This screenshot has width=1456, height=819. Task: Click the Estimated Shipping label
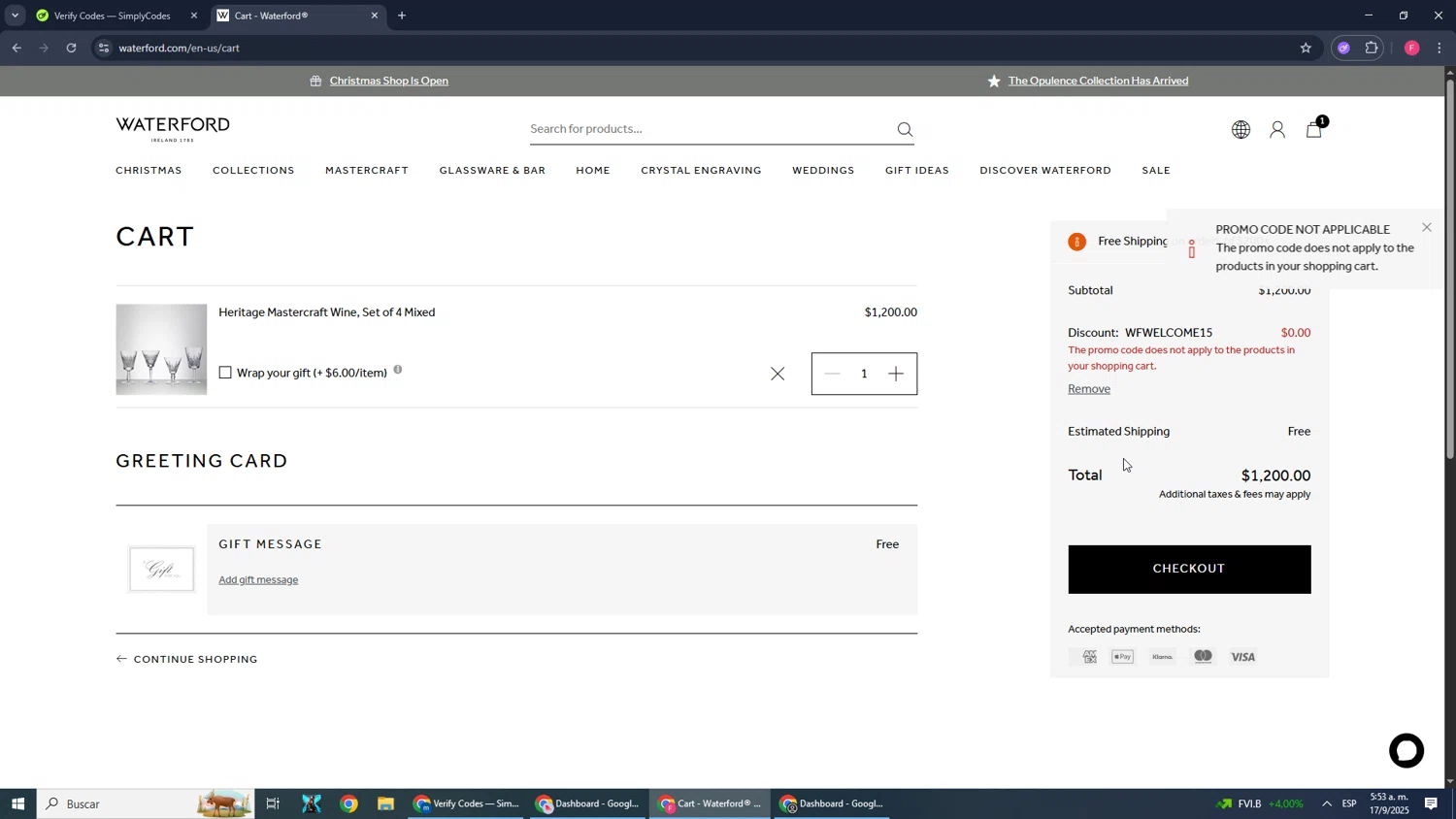tap(1118, 431)
